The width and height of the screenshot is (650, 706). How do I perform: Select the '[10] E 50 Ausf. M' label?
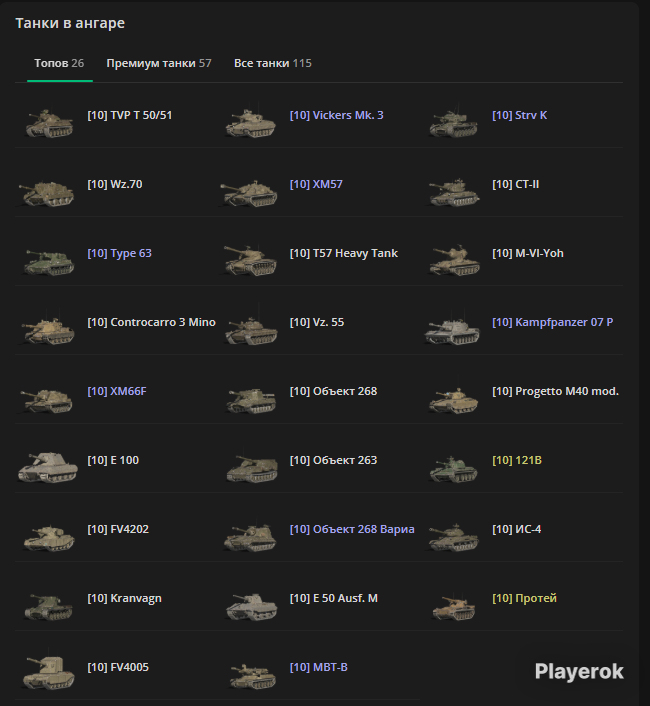tap(334, 598)
